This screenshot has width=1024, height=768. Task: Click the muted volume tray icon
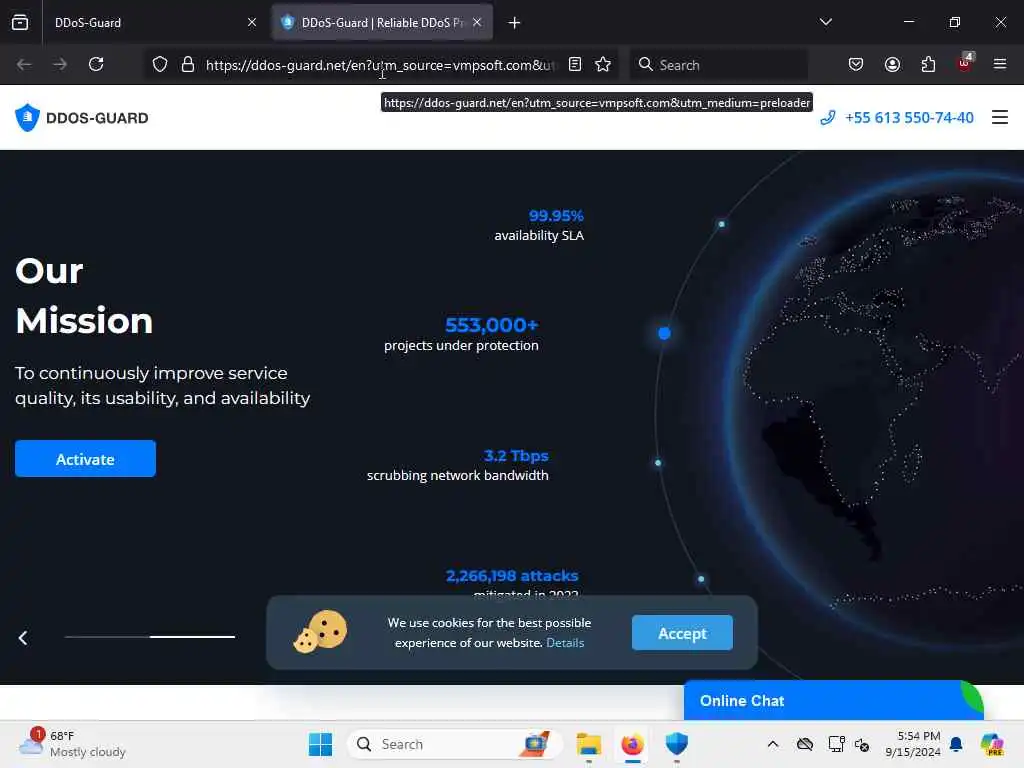coord(862,744)
